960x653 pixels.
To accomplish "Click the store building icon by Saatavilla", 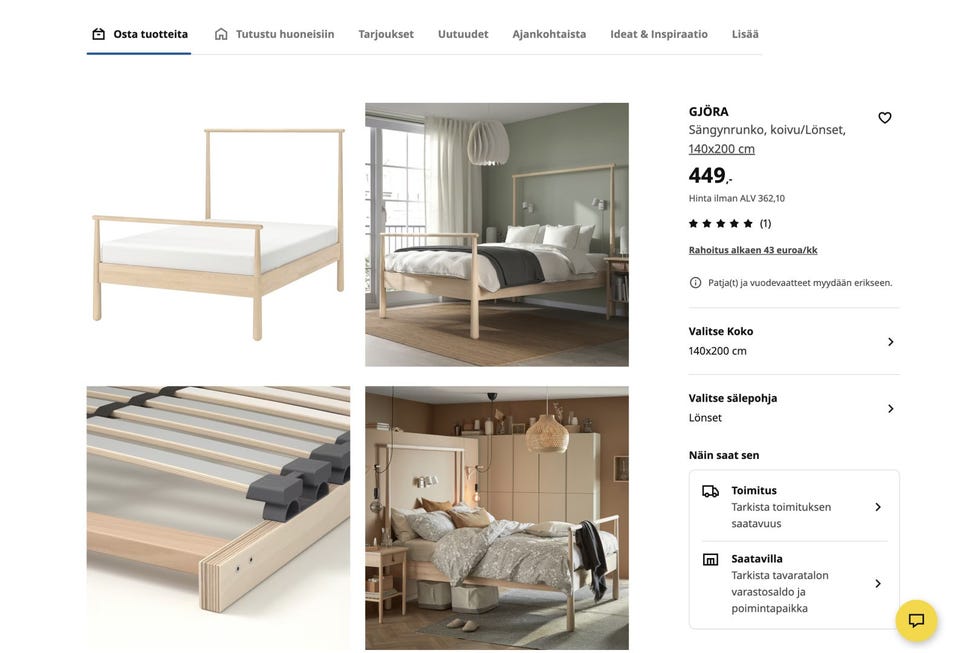I will pyautogui.click(x=710, y=559).
